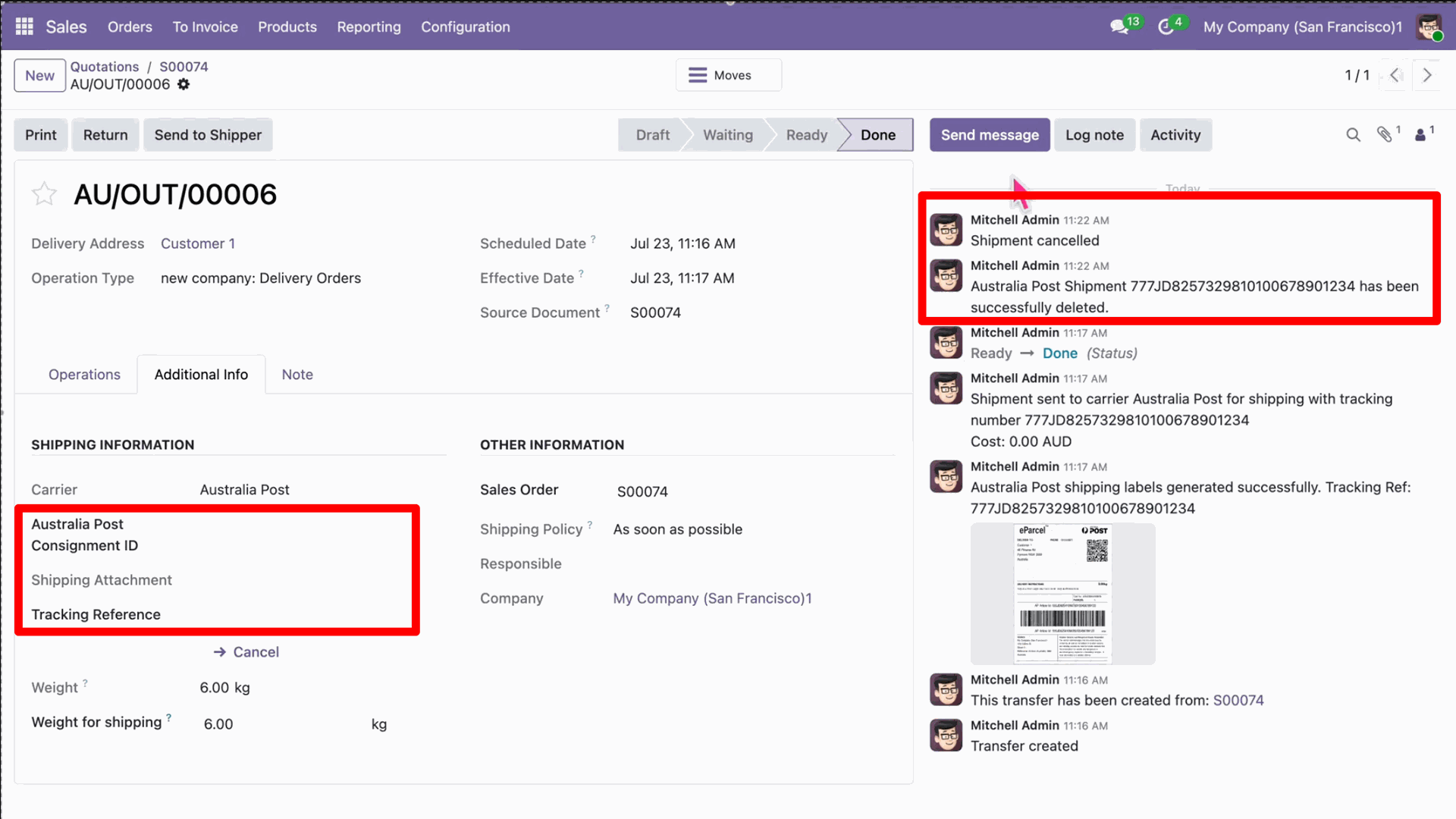The height and width of the screenshot is (819, 1456).
Task: Open Mitchell Admin avatar on Shipment cancelled message
Action: coord(946,230)
